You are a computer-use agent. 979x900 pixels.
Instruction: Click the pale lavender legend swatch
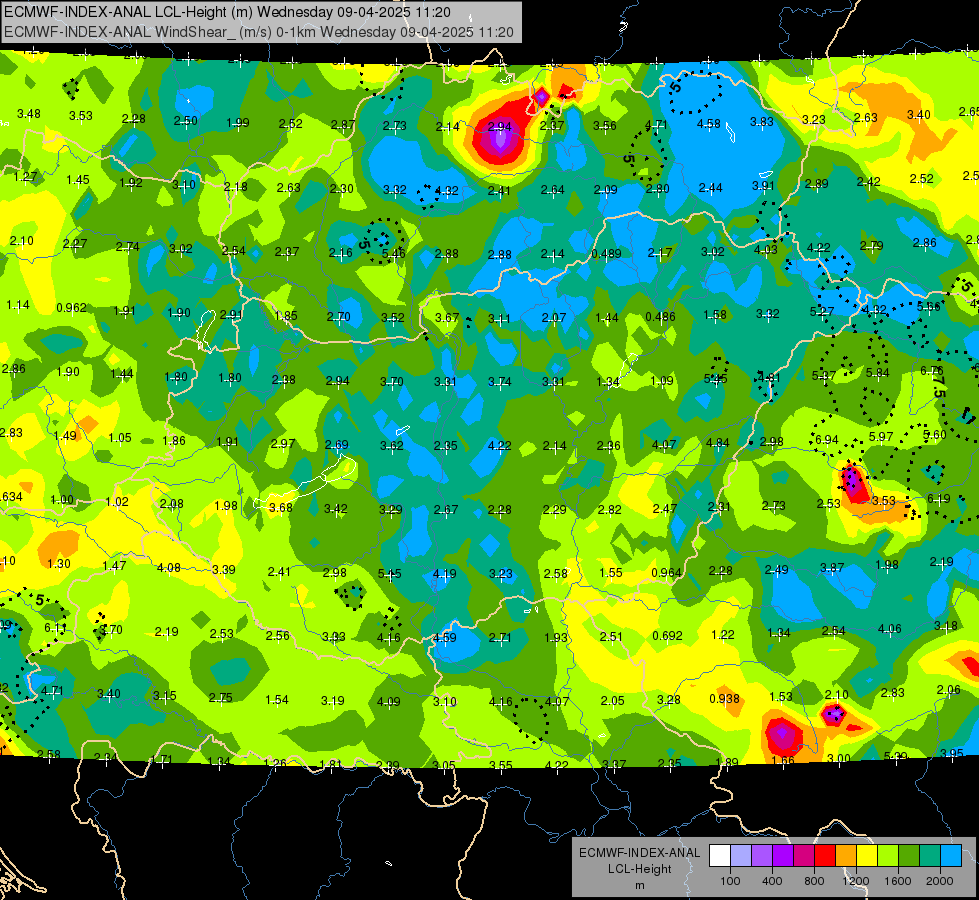(741, 856)
